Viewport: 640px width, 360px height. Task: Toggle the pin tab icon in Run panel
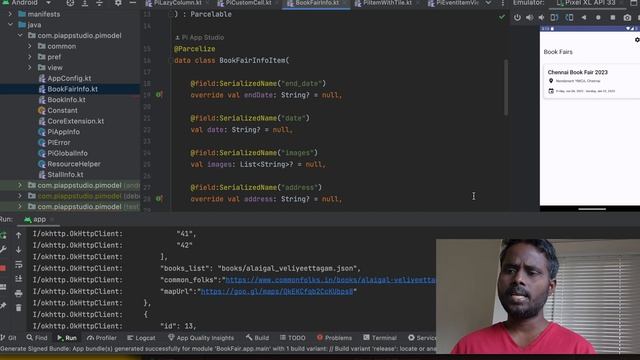(x=3, y=306)
